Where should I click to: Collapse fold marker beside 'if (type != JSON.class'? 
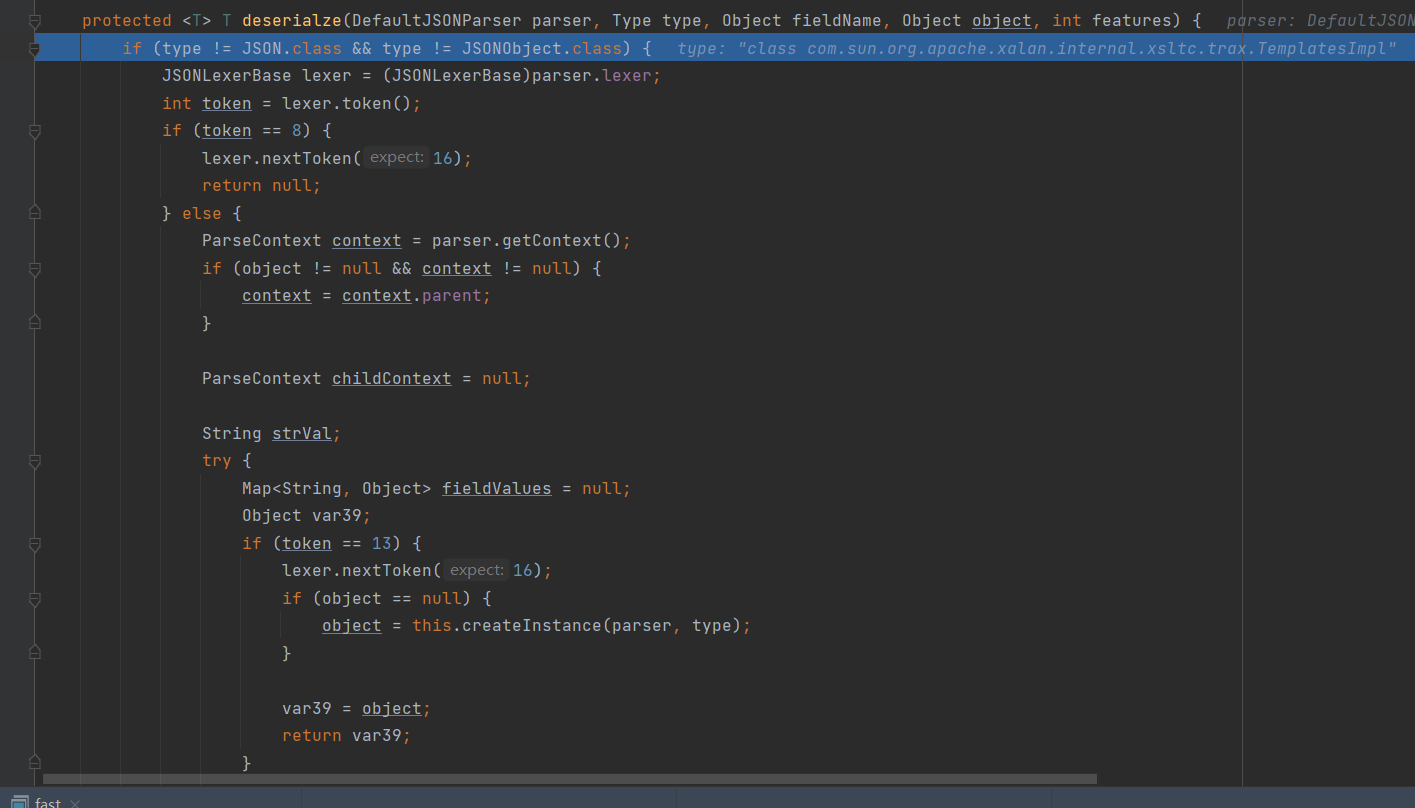pyautogui.click(x=35, y=48)
